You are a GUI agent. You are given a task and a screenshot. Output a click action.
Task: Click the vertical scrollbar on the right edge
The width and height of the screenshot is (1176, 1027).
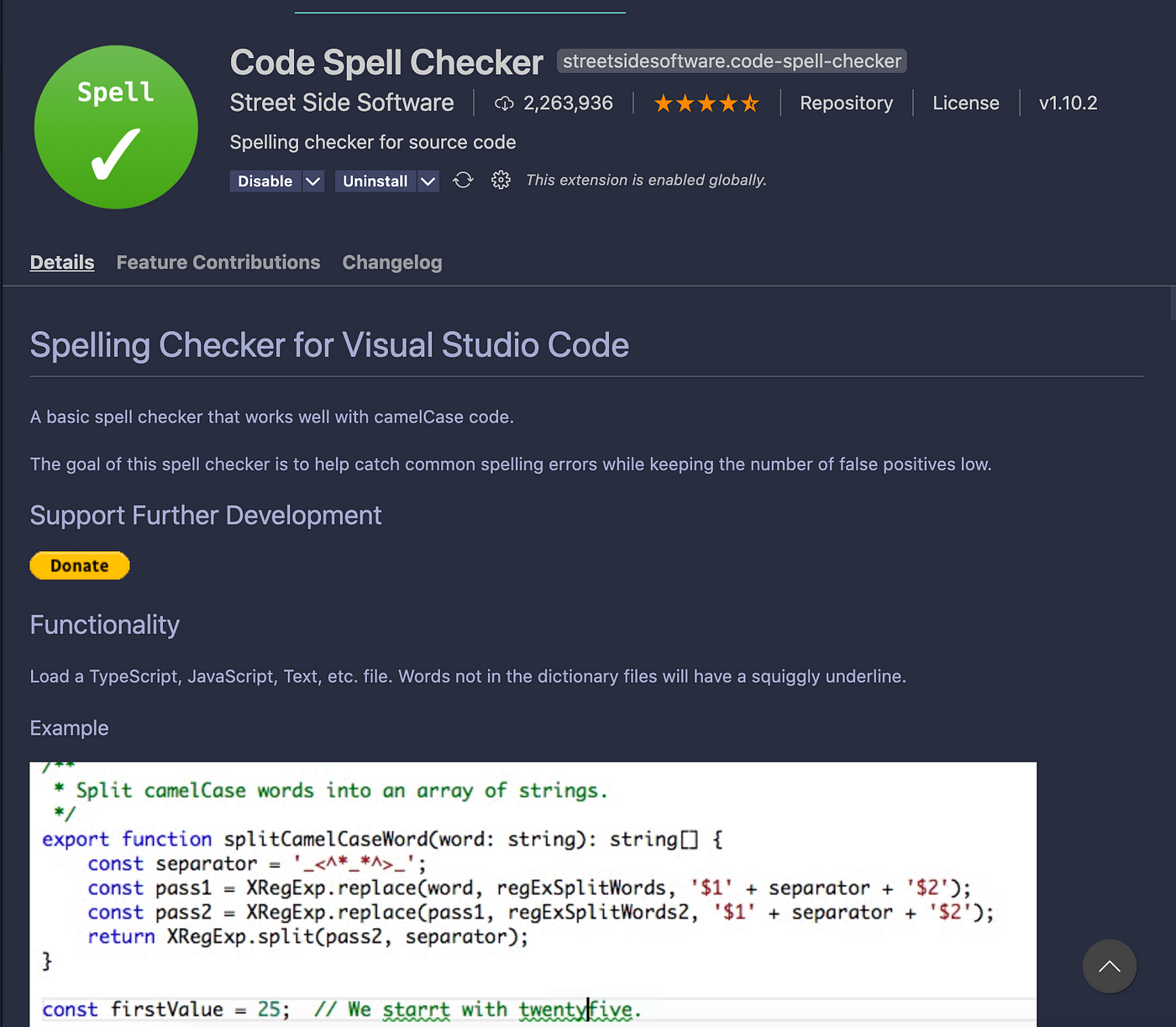coord(1173,303)
